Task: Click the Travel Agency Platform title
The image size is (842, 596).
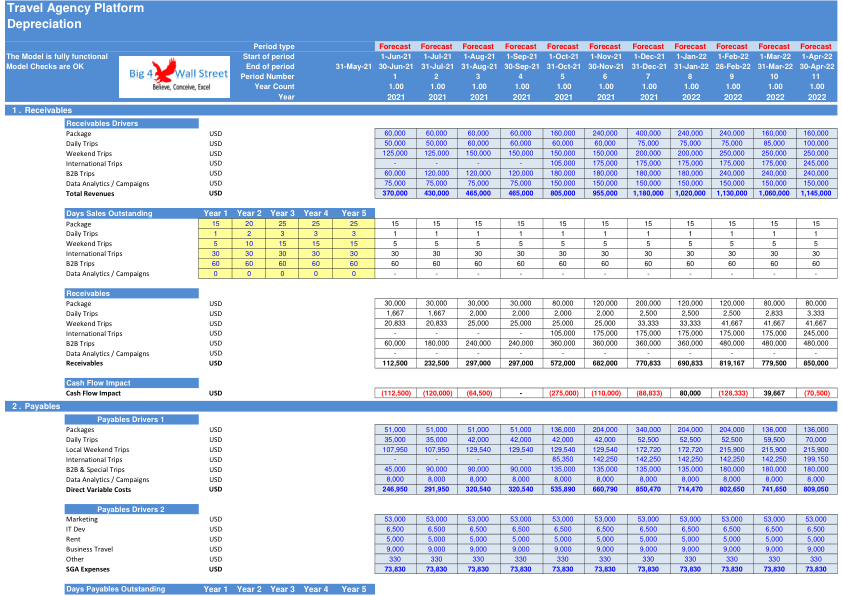Action: tap(75, 8)
